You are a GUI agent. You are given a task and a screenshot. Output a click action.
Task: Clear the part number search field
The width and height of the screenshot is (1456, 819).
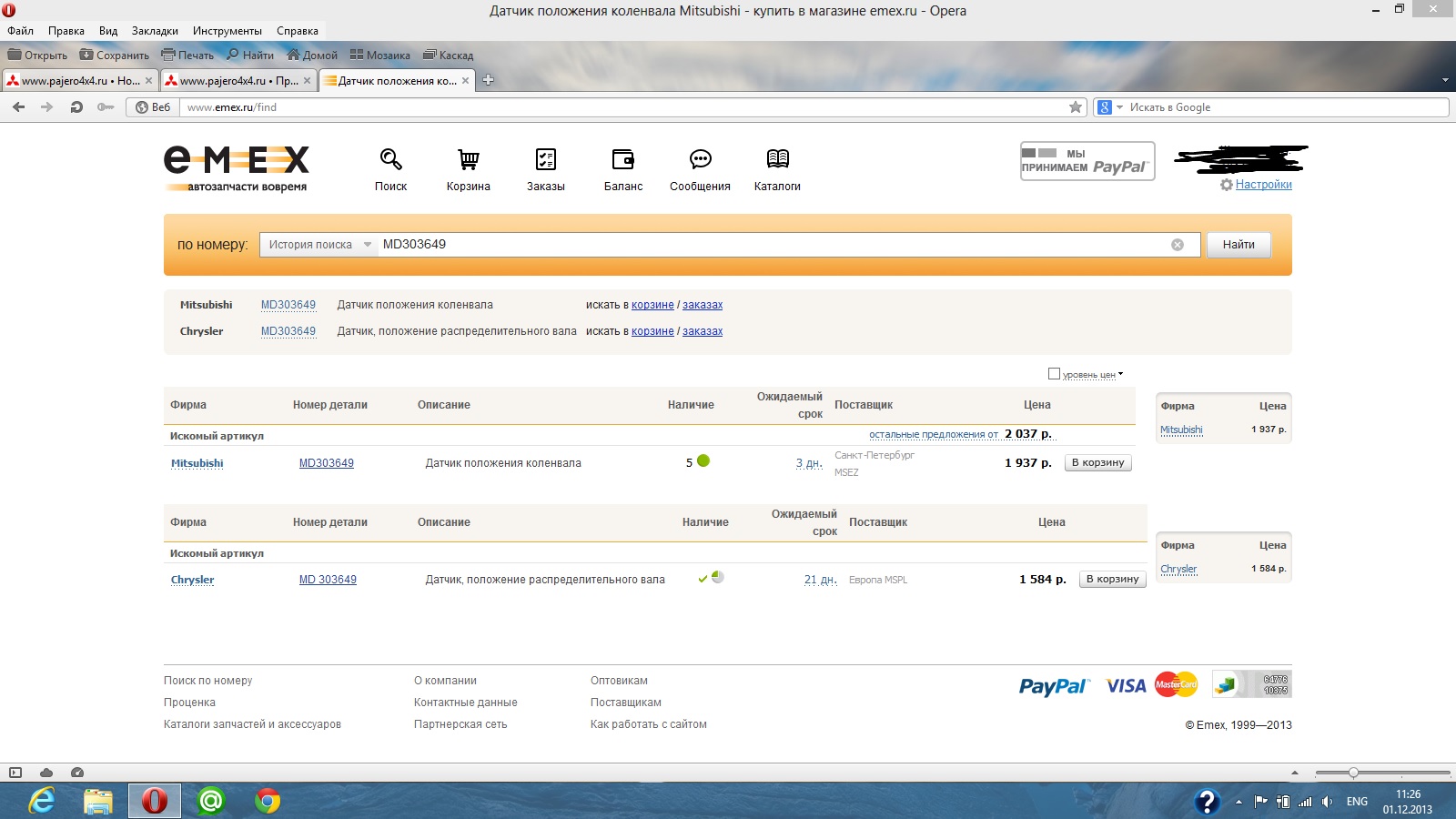[1177, 245]
